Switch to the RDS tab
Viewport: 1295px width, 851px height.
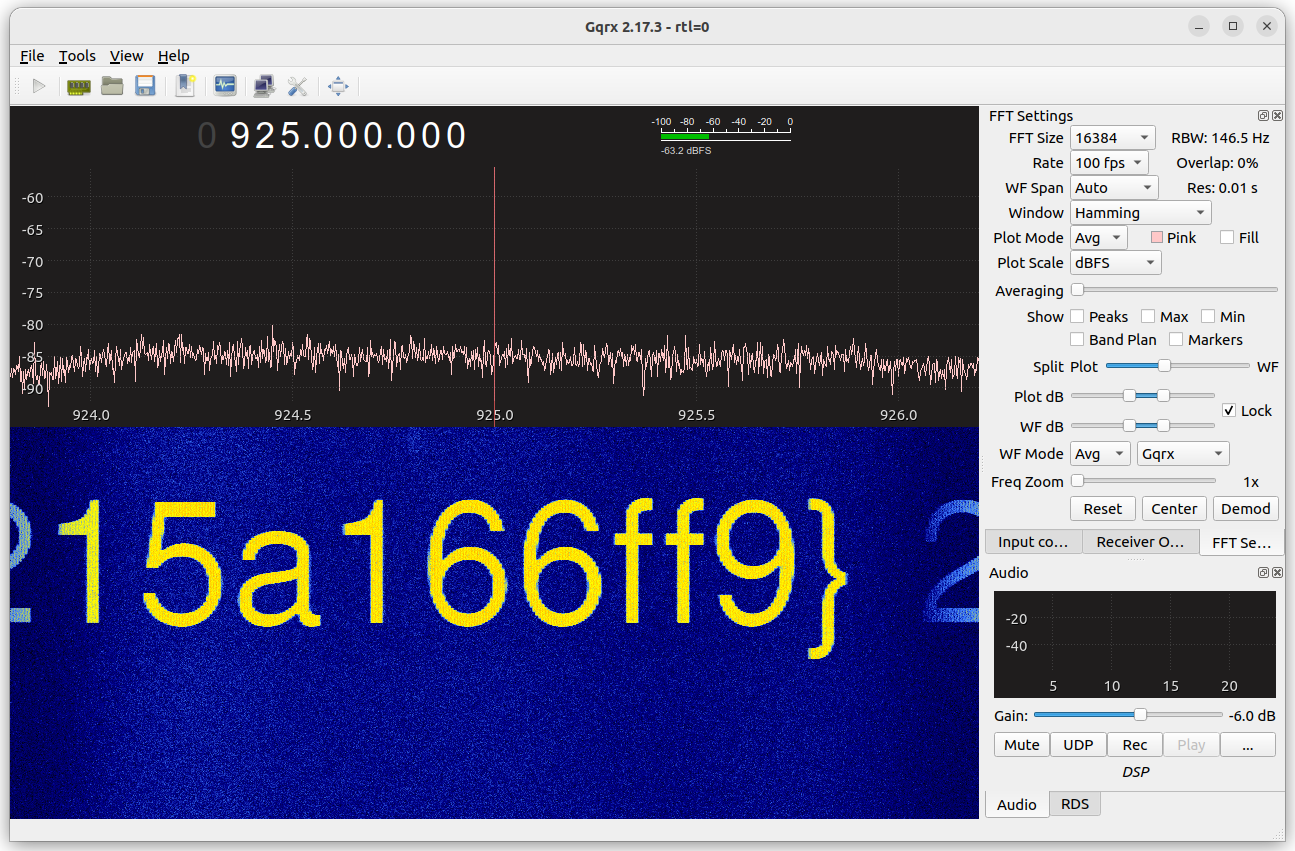pos(1074,803)
